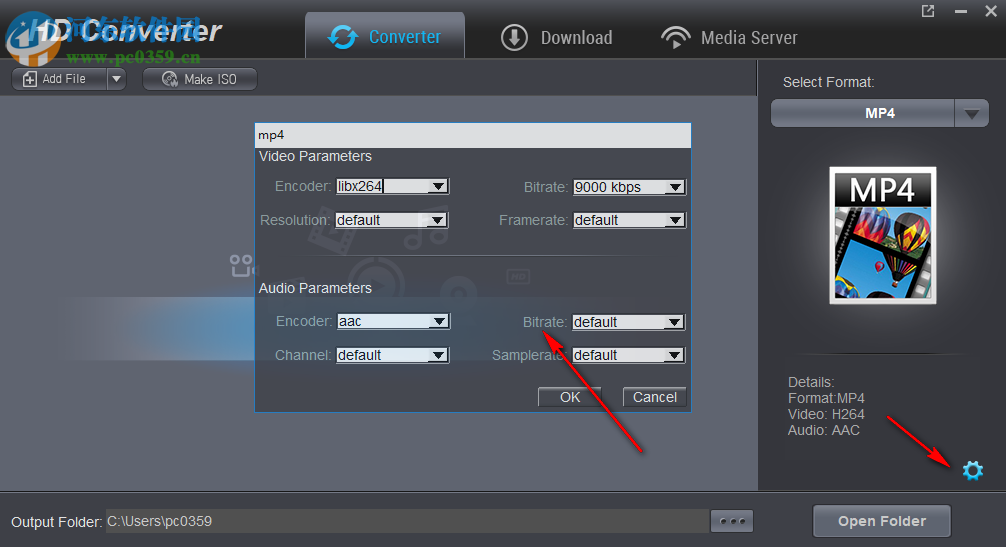Click the Open Folder button
This screenshot has width=1006, height=547.
(x=882, y=521)
